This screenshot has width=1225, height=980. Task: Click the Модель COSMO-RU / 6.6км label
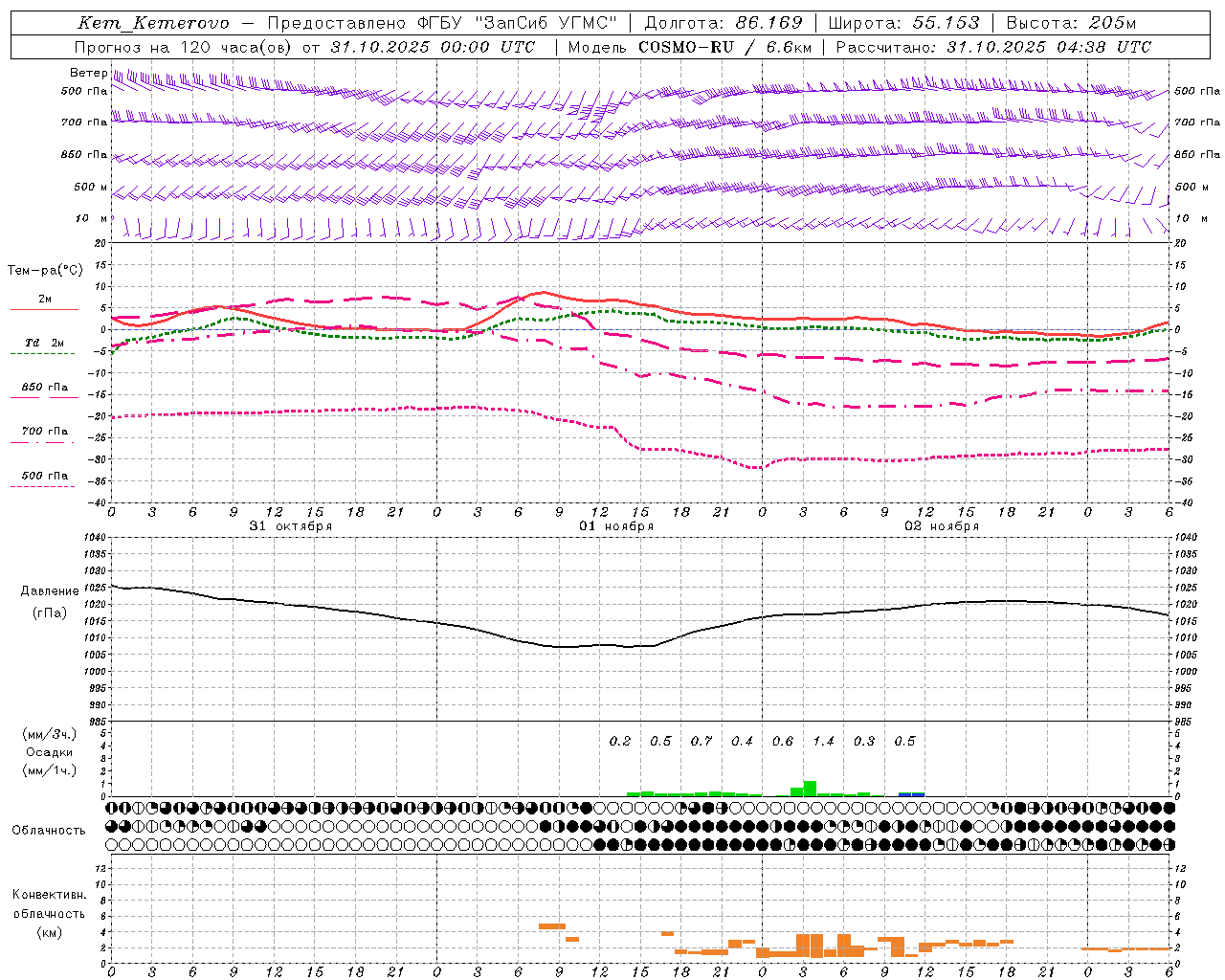coord(690,47)
